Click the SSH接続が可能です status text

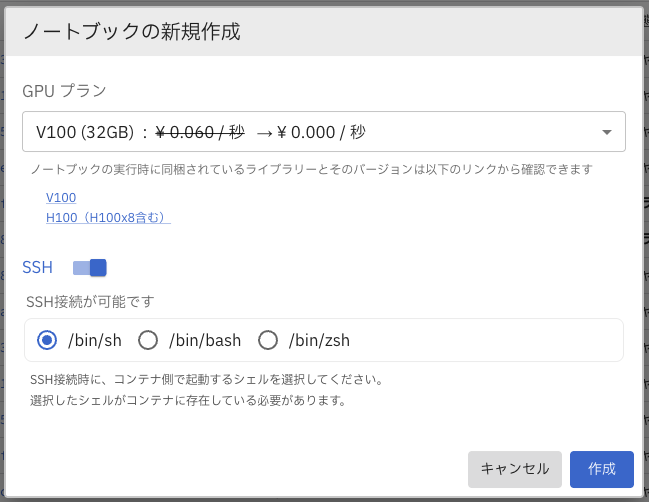pos(90,301)
